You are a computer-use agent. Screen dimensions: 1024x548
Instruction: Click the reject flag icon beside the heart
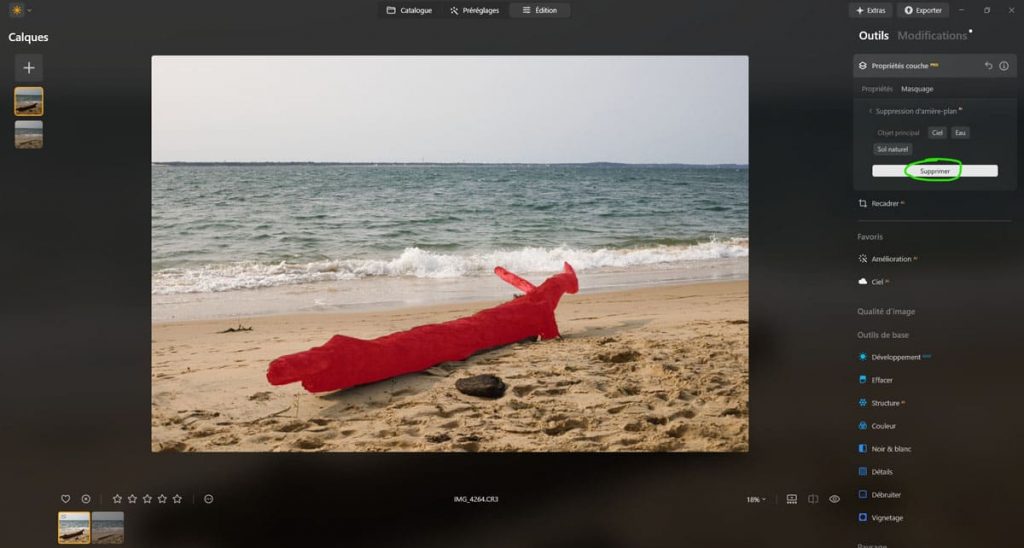[x=86, y=499]
